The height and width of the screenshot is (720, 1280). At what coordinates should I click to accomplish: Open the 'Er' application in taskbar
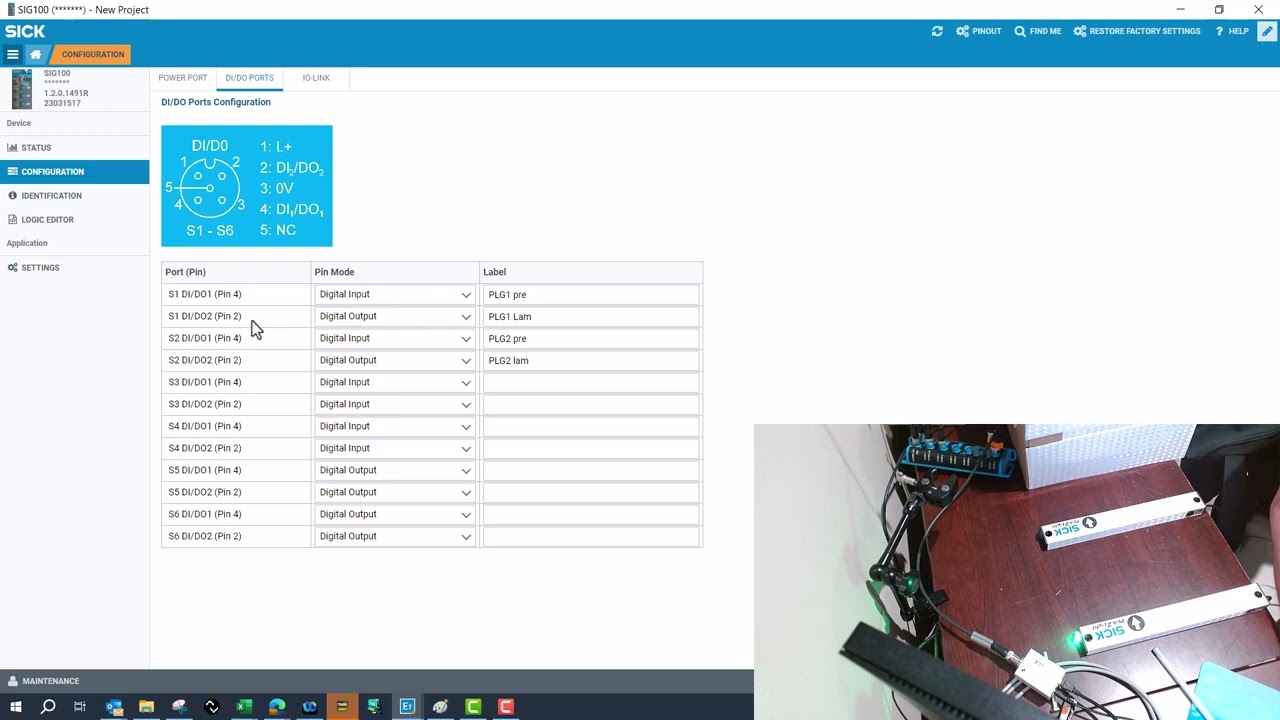tap(407, 707)
